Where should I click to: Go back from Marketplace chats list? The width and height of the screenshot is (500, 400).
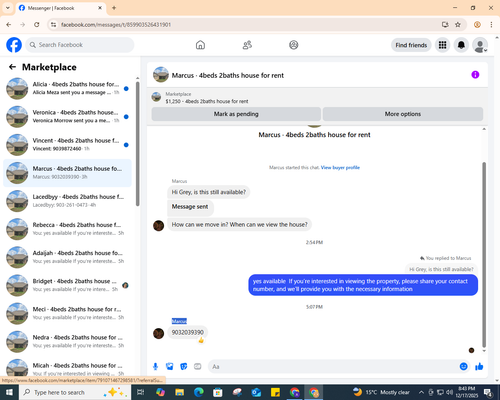12,67
